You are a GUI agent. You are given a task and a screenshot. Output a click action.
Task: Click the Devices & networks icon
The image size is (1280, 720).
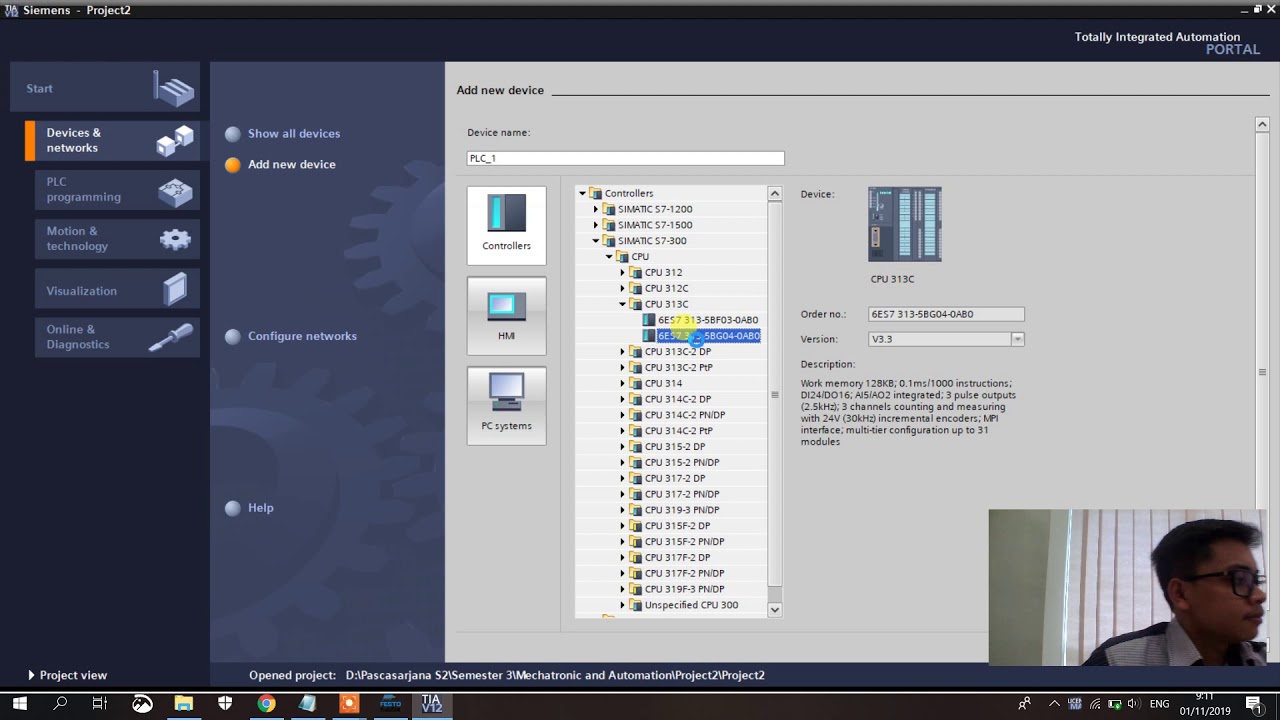coord(175,141)
